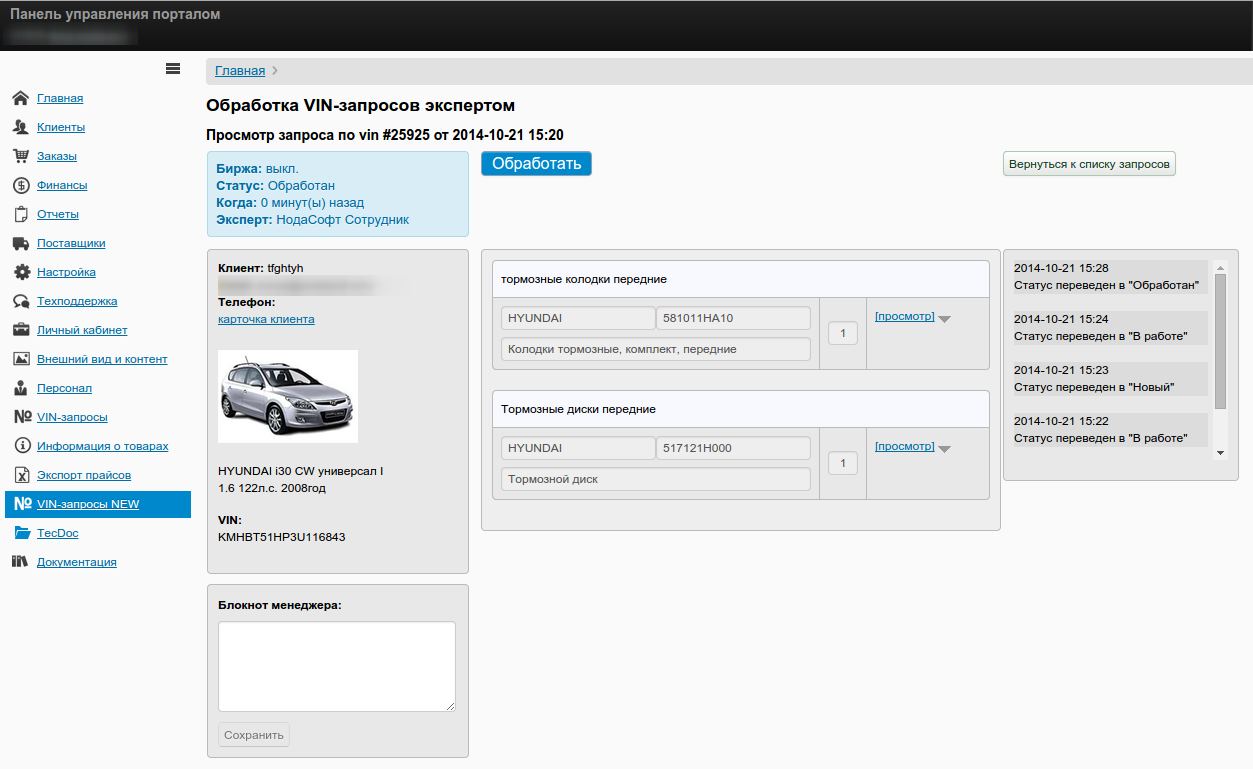
Task: Click VIN text KMHBT51HP3U116843
Action: (281, 537)
